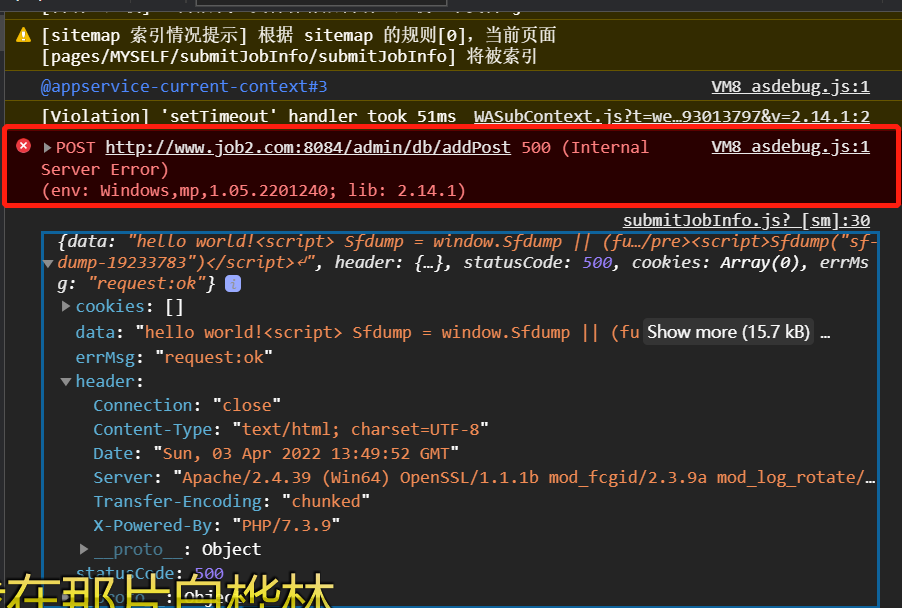Open the addPost request URL link
Screen dimensions: 902x608
point(308,148)
